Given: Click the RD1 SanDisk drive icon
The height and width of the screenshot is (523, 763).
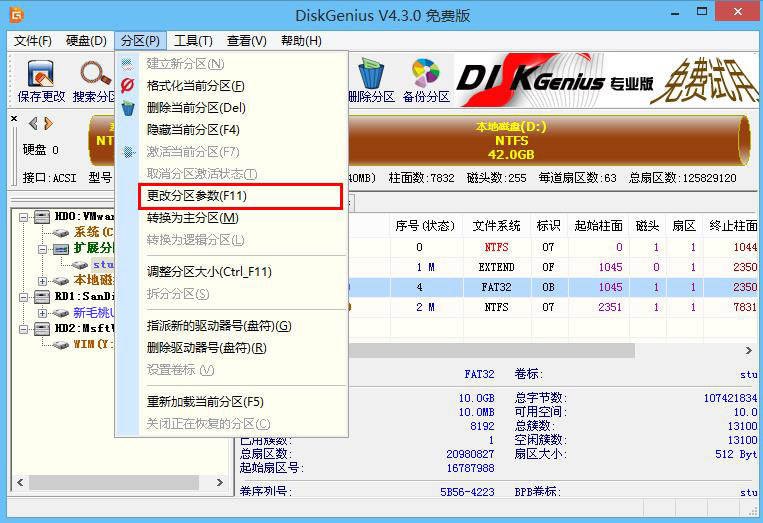Looking at the screenshot, I should pos(42,296).
